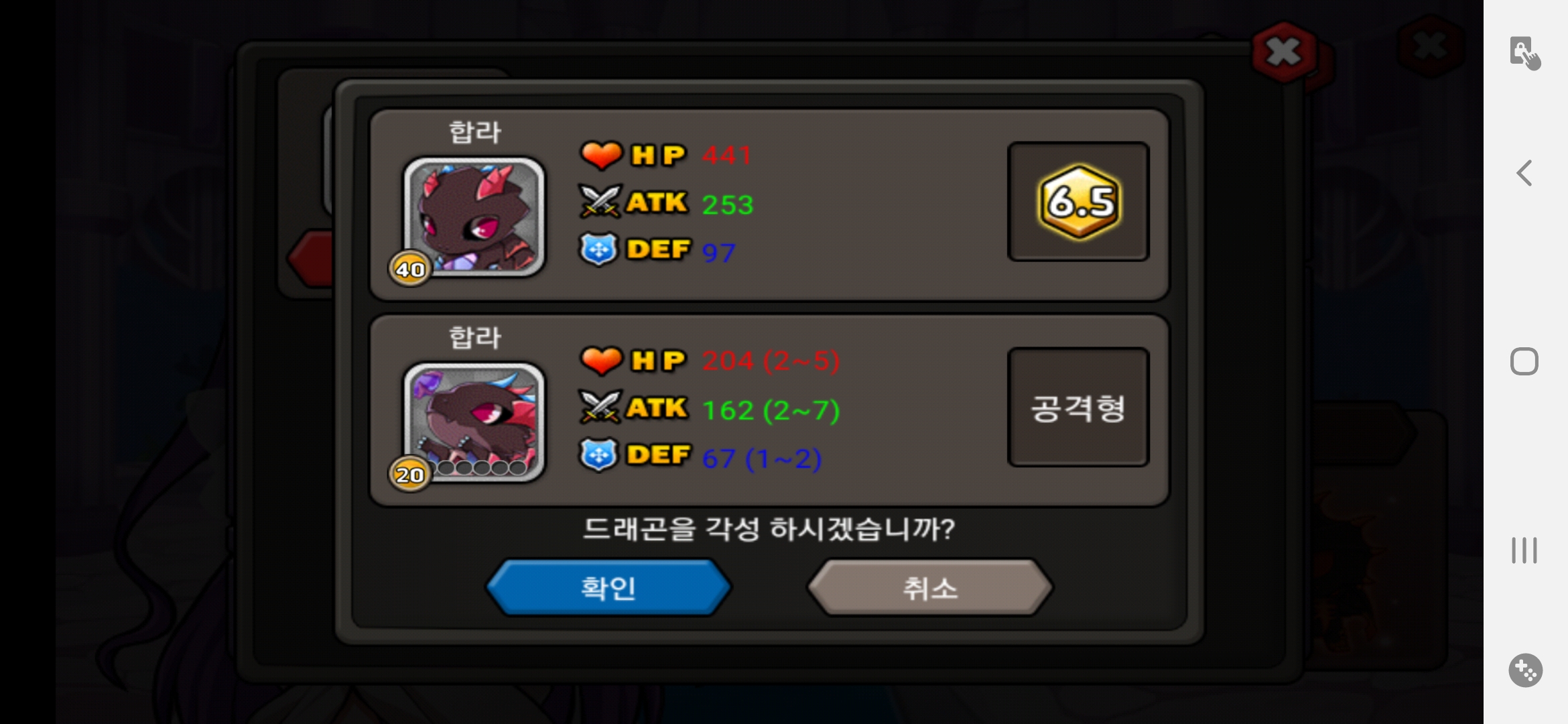The width and height of the screenshot is (1568, 724).
Task: Tap the Android back arrow
Action: click(x=1524, y=173)
